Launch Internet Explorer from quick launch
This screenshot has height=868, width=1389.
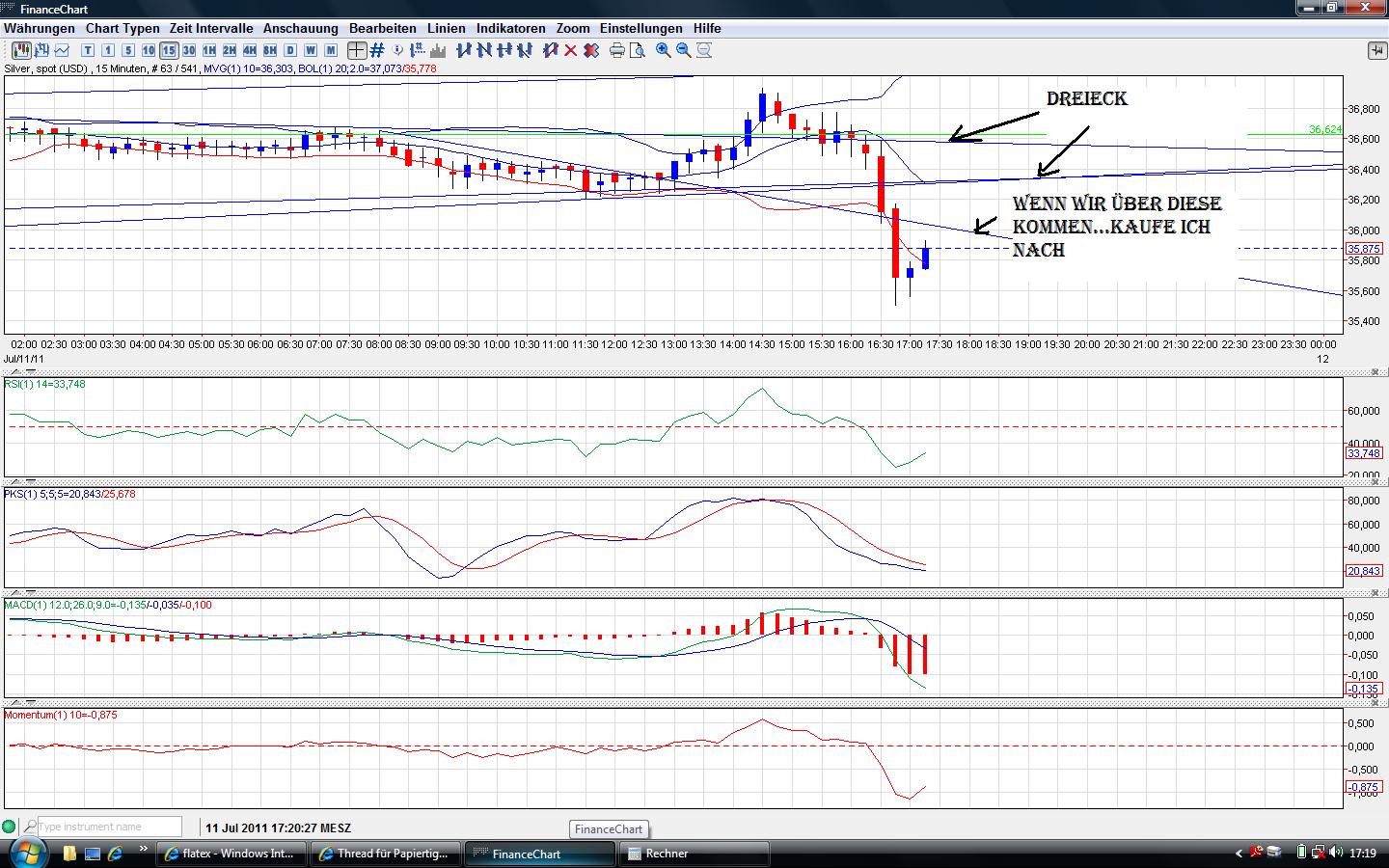pyautogui.click(x=116, y=854)
